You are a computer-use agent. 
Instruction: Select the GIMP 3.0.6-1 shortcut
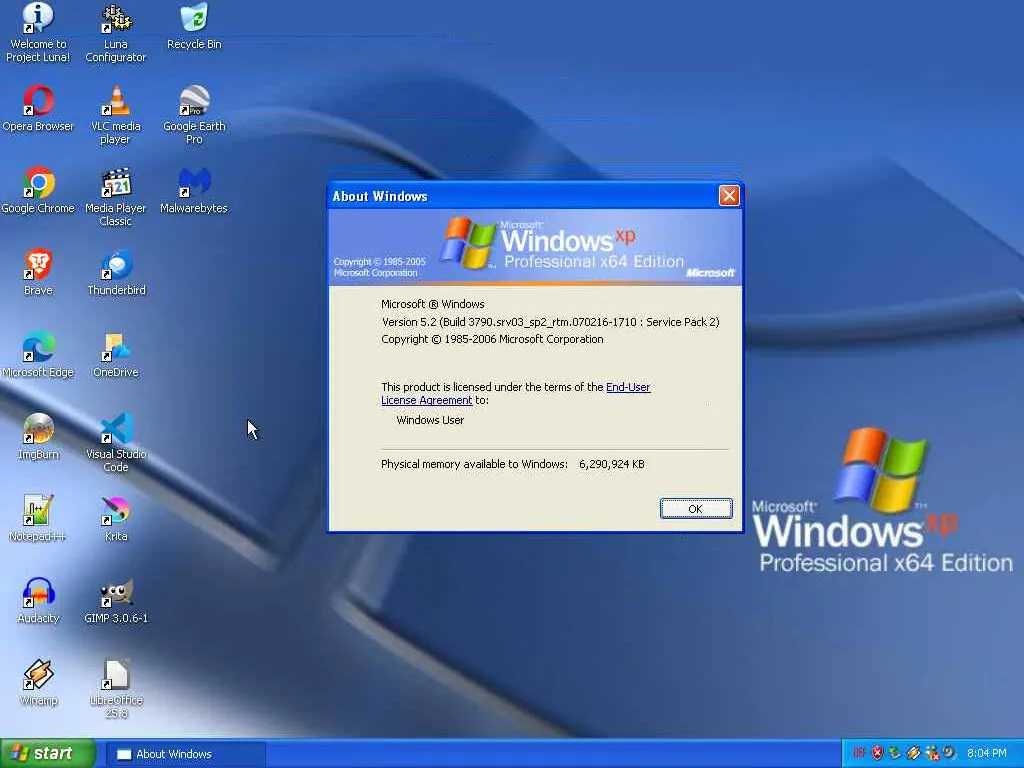point(116,601)
